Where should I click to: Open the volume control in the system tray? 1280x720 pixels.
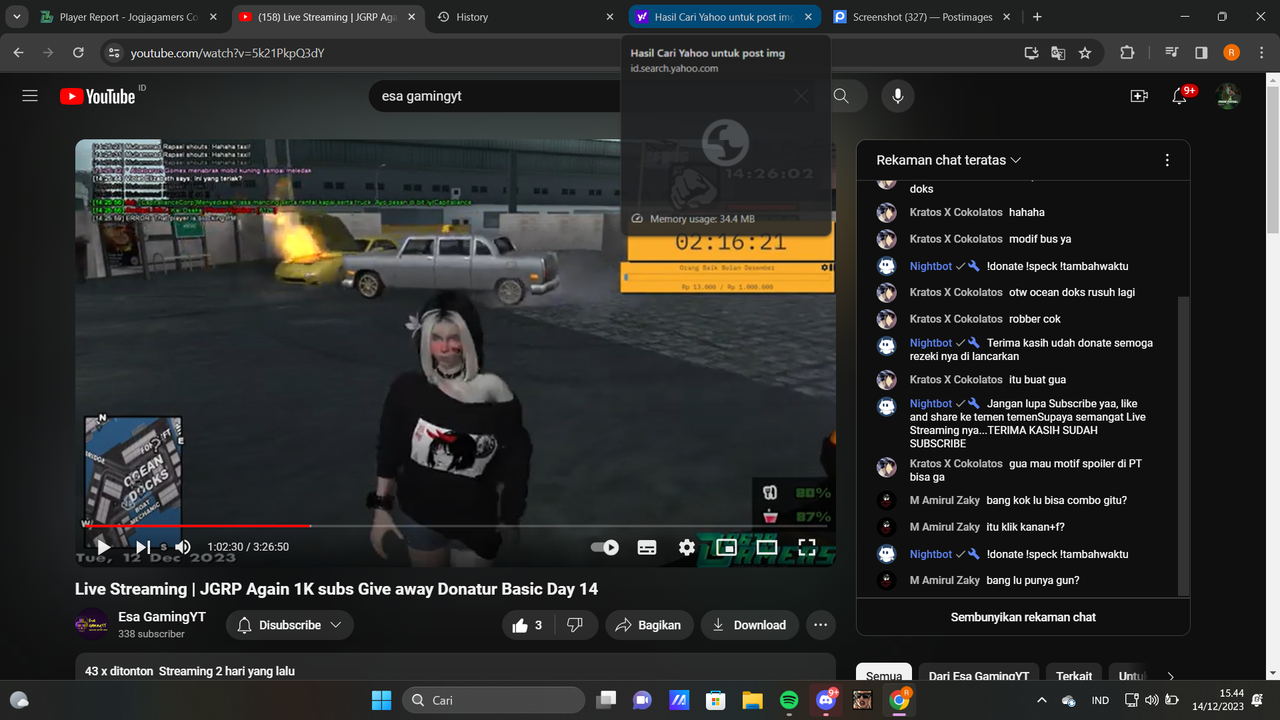click(x=1152, y=700)
